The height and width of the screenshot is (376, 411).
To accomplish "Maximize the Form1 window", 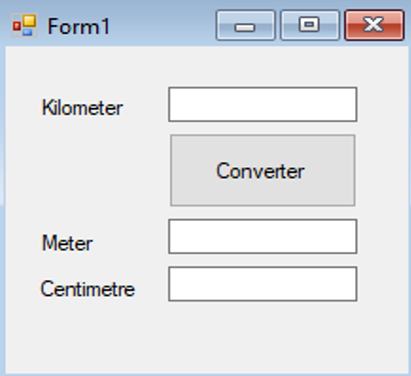I will 310,25.
